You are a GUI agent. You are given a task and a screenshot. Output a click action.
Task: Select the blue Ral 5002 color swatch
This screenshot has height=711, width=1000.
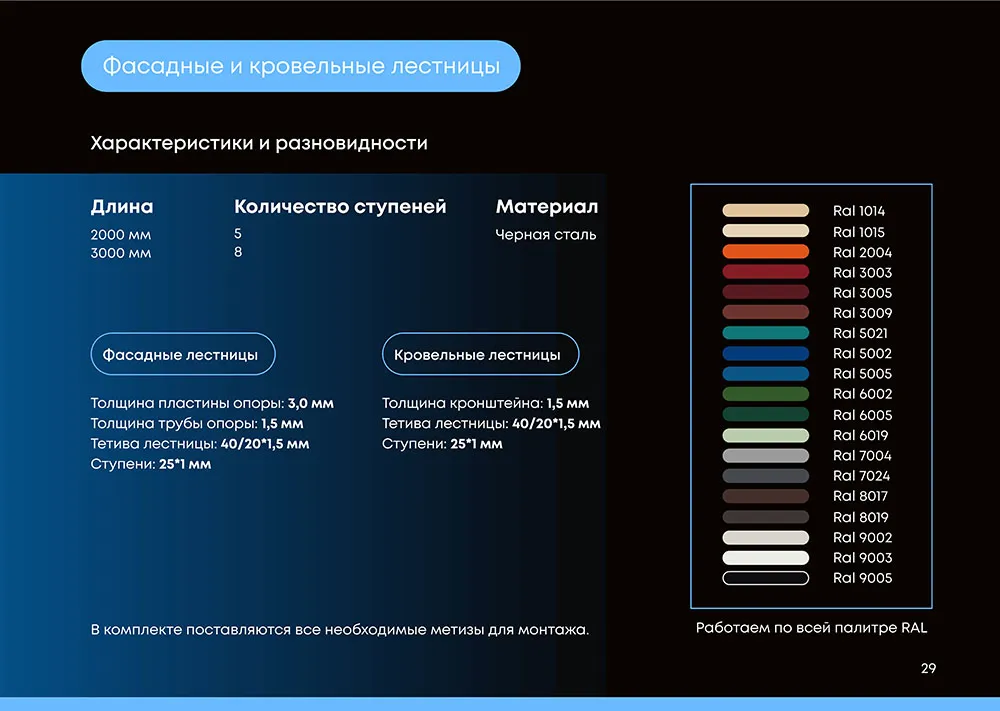(x=765, y=353)
